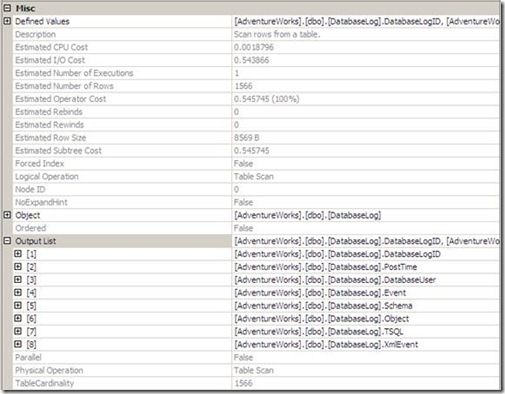
Task: Expand the Defined Values property
Action: pyautogui.click(x=7, y=21)
